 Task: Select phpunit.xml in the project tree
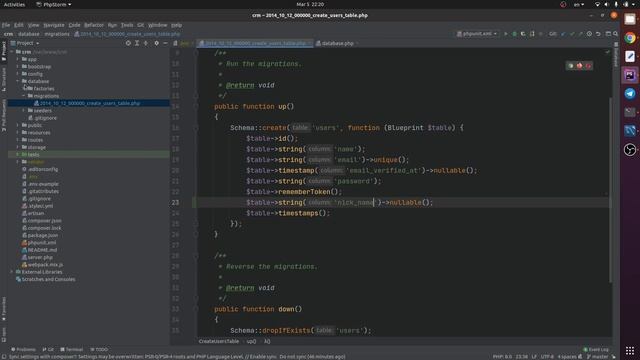(42, 243)
